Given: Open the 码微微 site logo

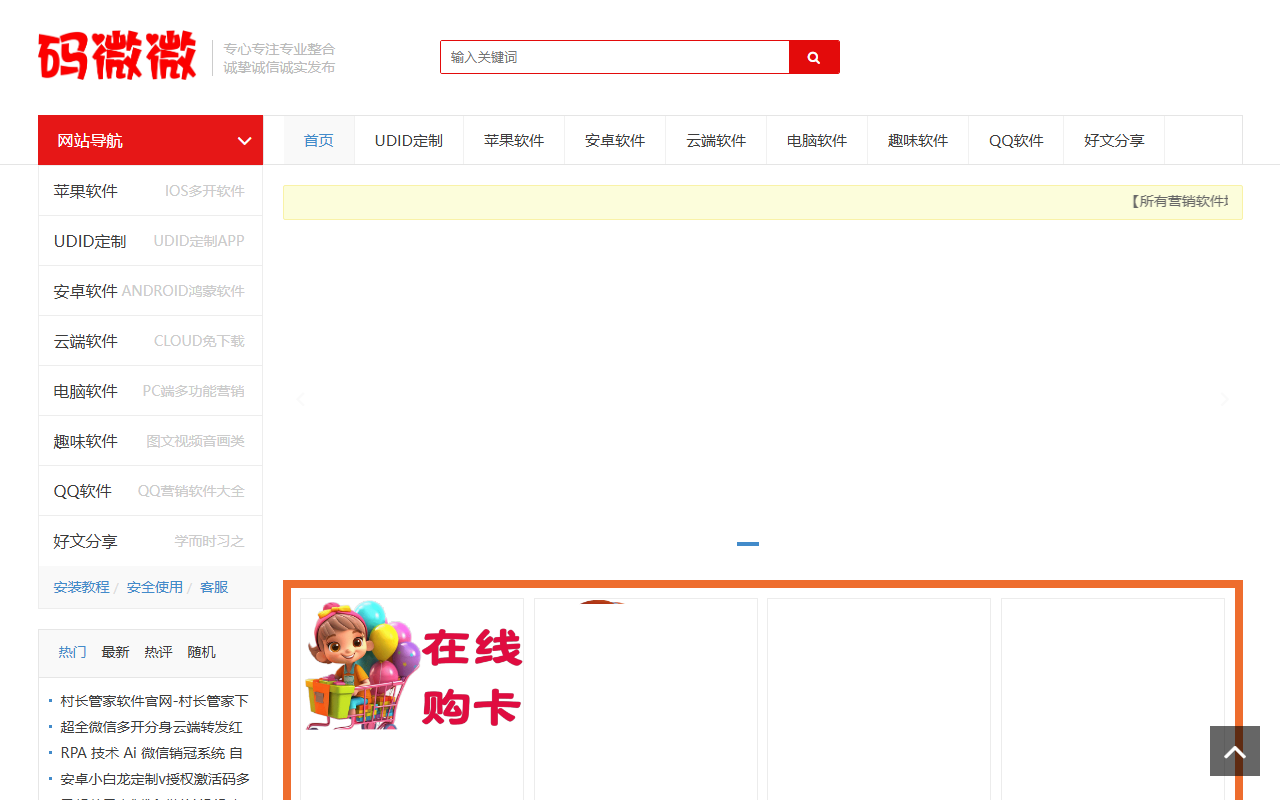Looking at the screenshot, I should tap(117, 56).
